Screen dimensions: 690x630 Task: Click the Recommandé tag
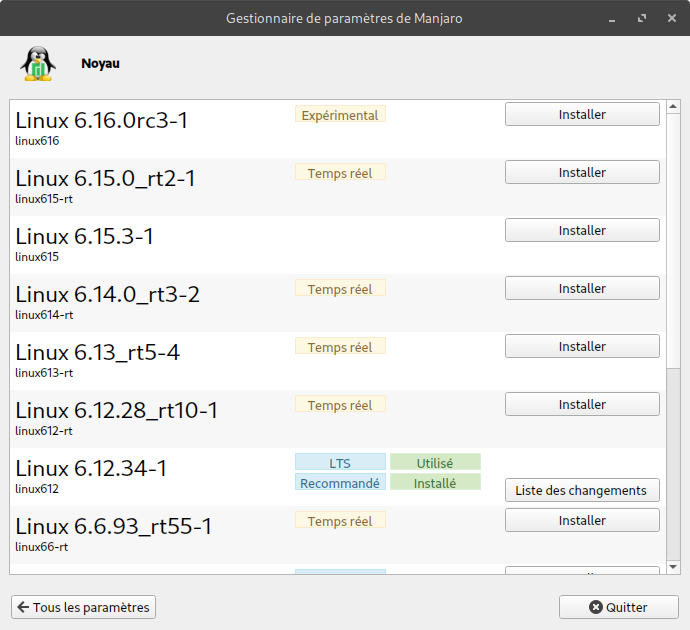tap(340, 483)
